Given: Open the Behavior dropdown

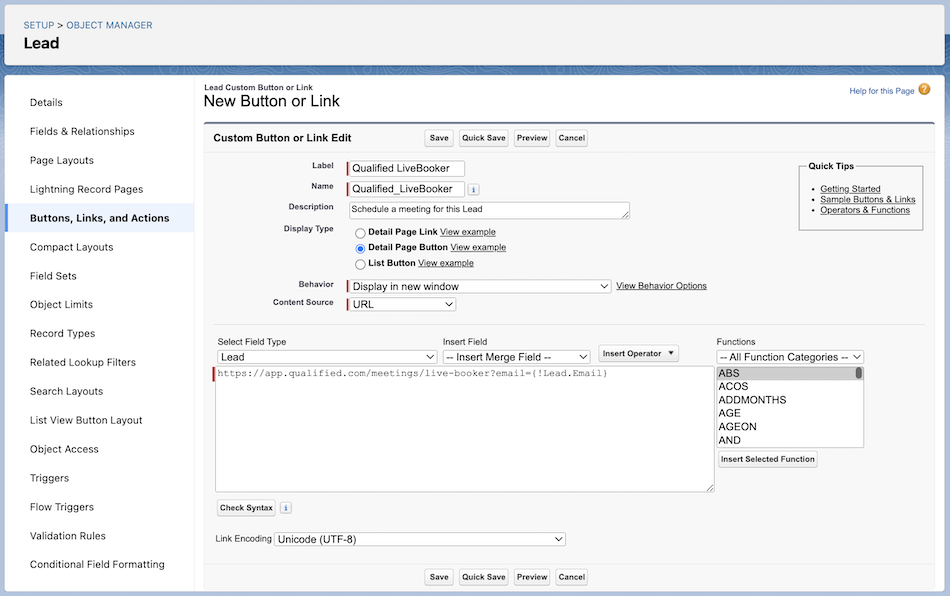Looking at the screenshot, I should (x=480, y=286).
